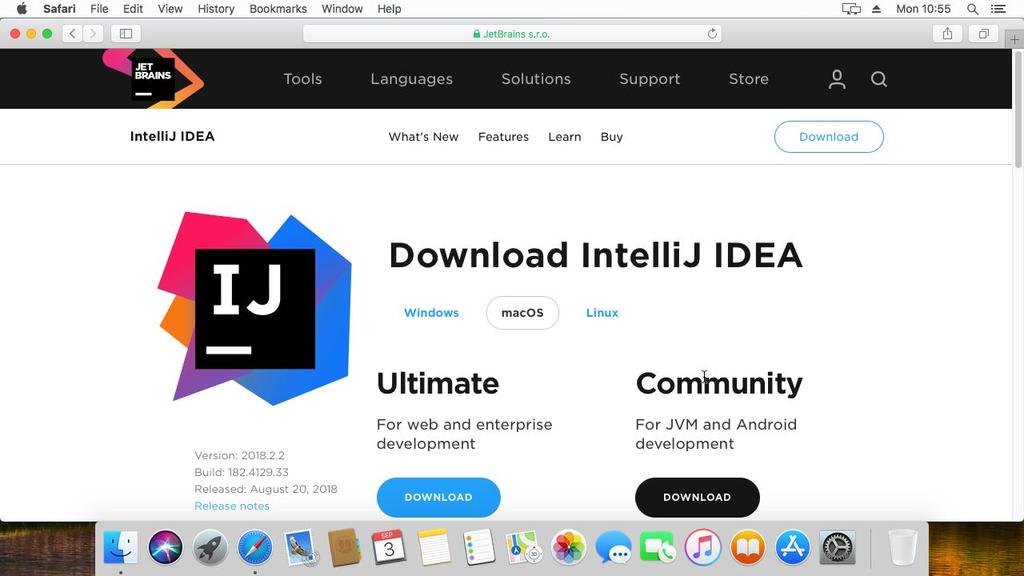This screenshot has width=1024, height=576.
Task: Open Messages in the Dock
Action: 613,547
